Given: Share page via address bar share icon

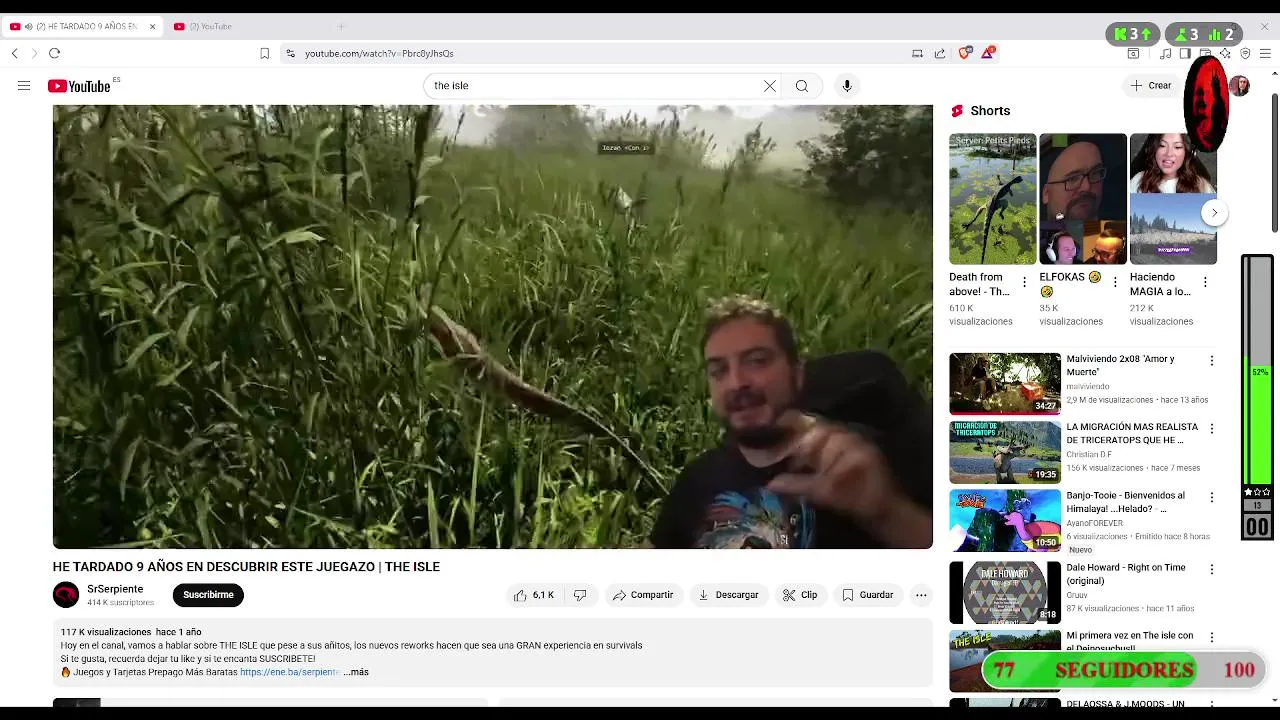Looking at the screenshot, I should (940, 54).
